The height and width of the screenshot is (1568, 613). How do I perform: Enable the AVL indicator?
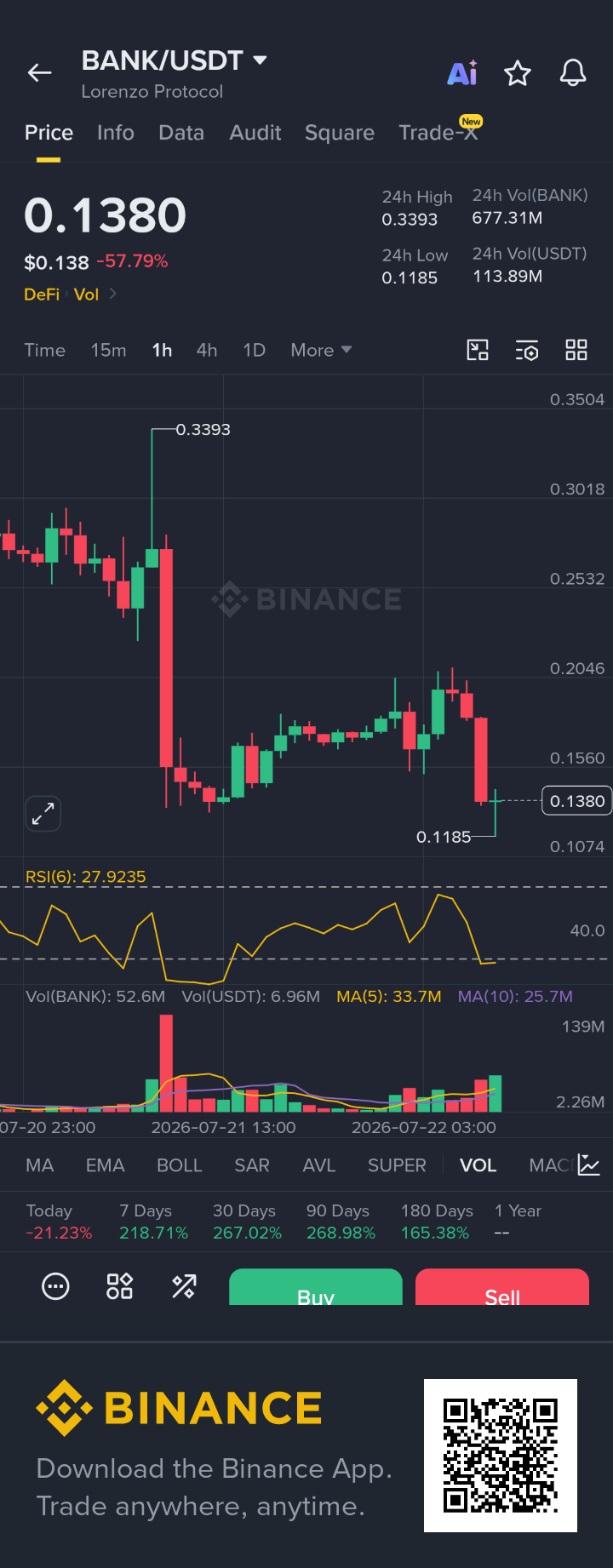tap(319, 1165)
